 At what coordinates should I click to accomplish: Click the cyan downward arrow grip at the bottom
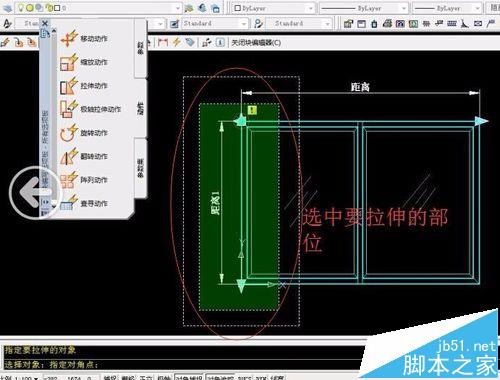pyautogui.click(x=241, y=286)
